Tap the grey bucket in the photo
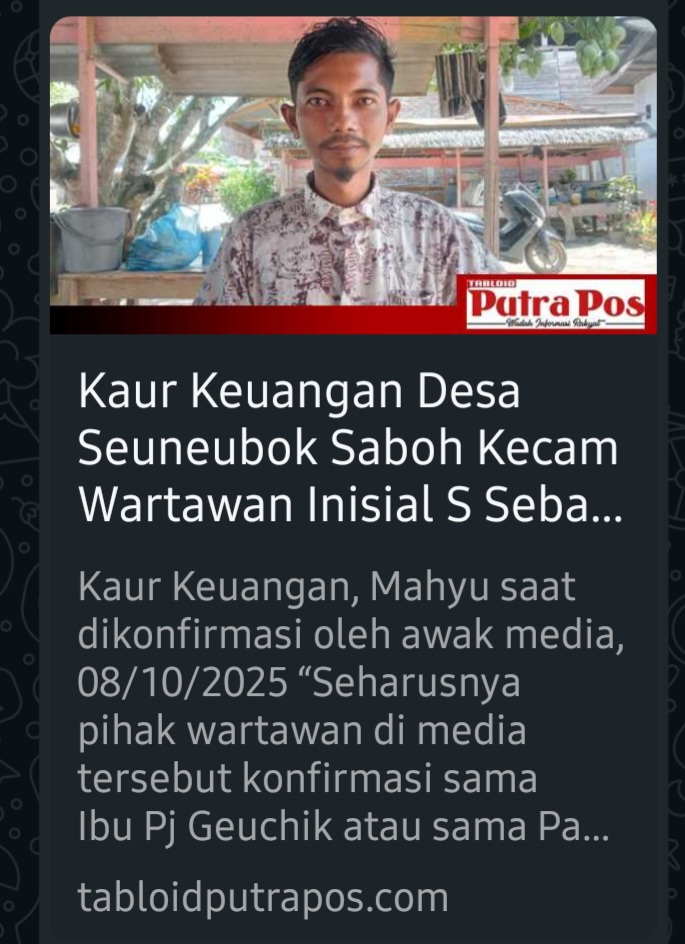The image size is (685, 944). (x=92, y=238)
